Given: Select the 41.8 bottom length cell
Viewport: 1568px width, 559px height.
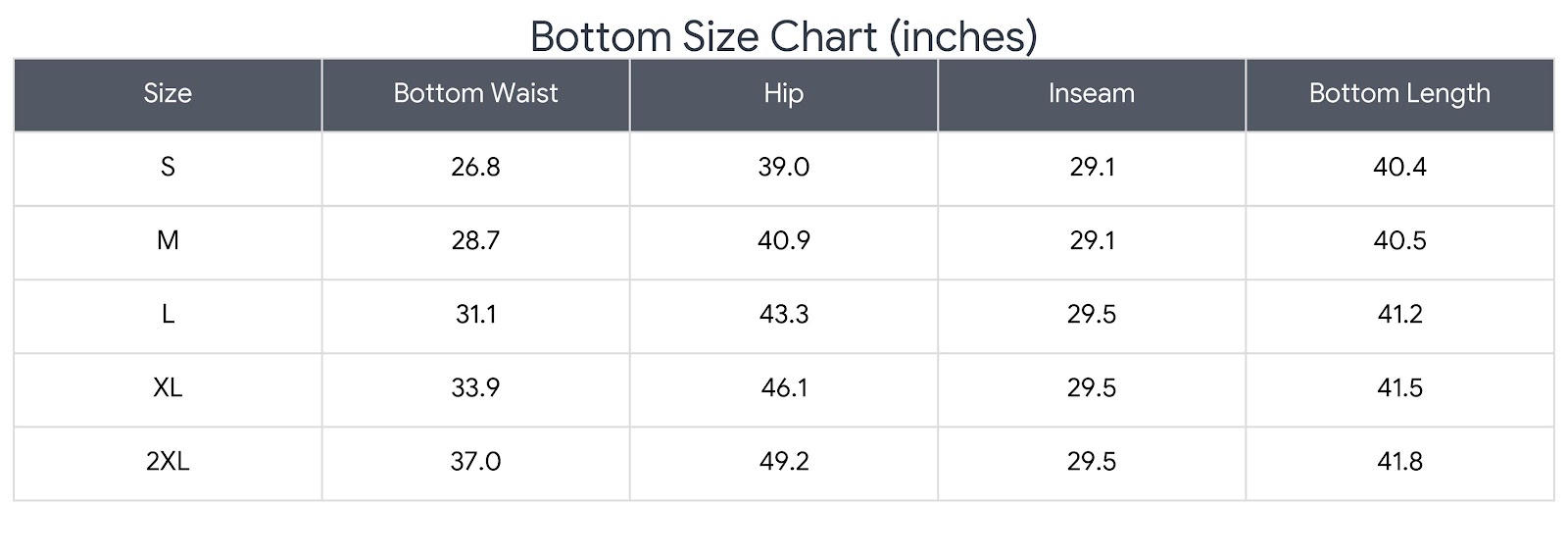Looking at the screenshot, I should 1398,461.
